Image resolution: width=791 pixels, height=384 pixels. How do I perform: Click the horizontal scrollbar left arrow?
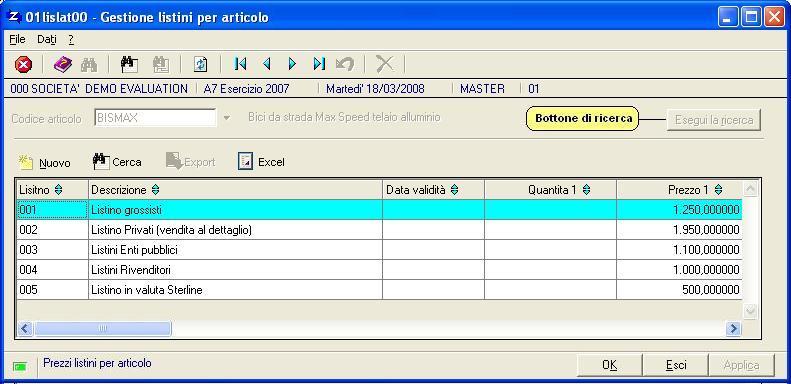coord(25,329)
